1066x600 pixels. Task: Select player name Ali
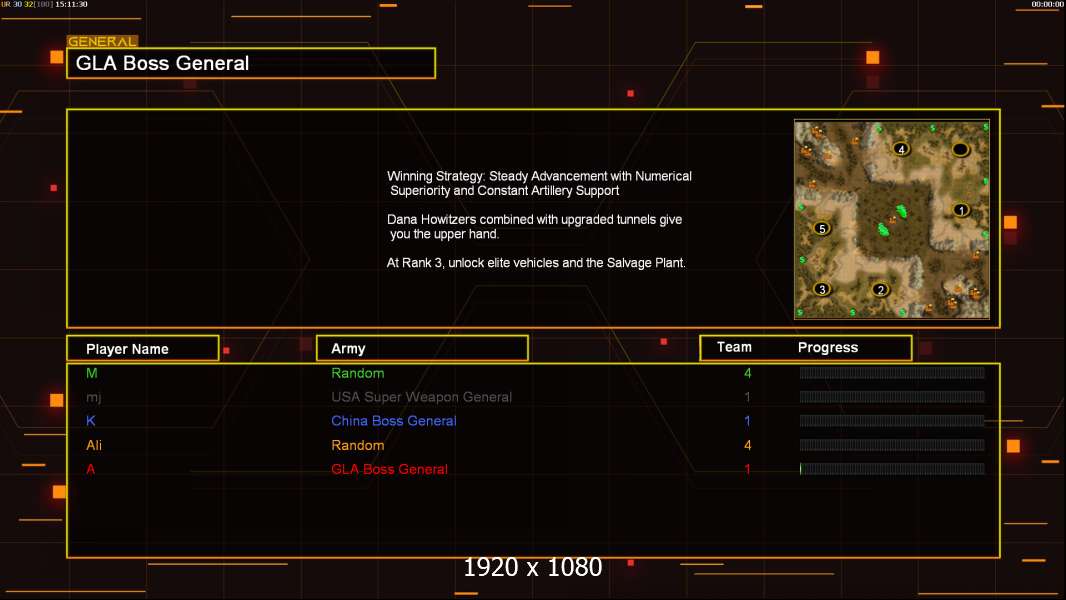94,445
